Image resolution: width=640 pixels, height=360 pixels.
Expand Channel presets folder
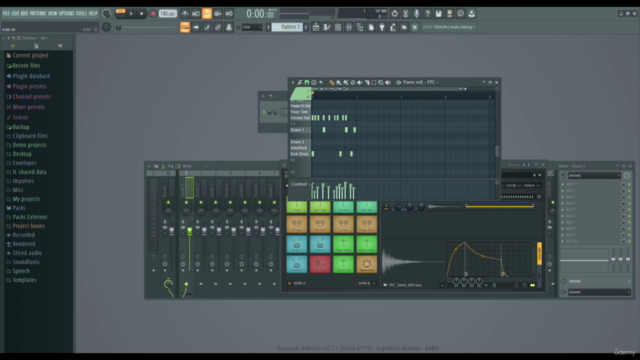(31, 97)
